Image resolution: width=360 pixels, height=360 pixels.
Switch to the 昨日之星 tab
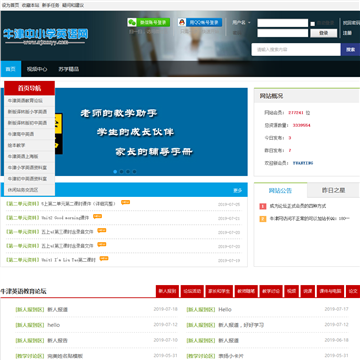click(333, 190)
